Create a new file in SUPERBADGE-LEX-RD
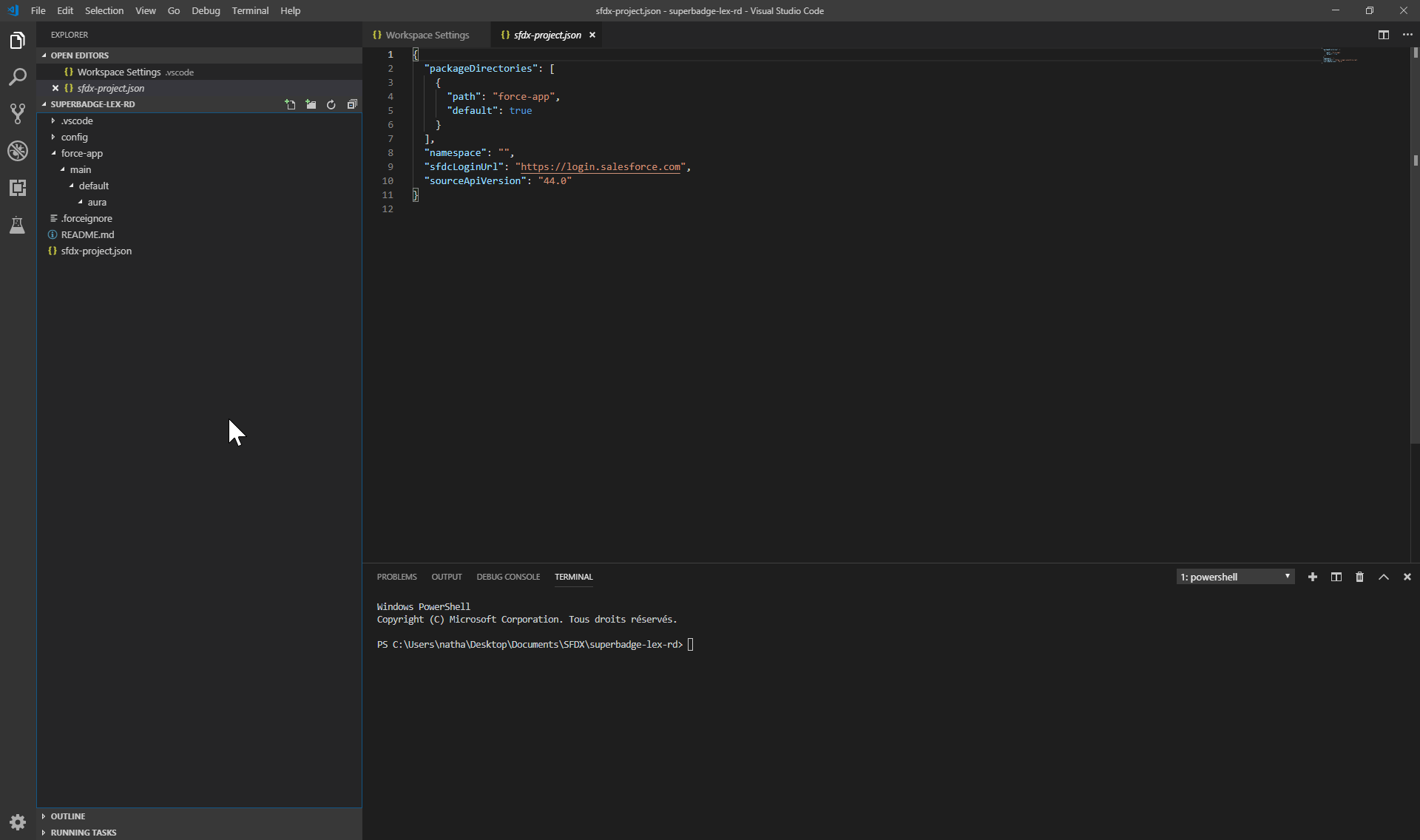Screen dimensions: 1420x840 [290, 104]
